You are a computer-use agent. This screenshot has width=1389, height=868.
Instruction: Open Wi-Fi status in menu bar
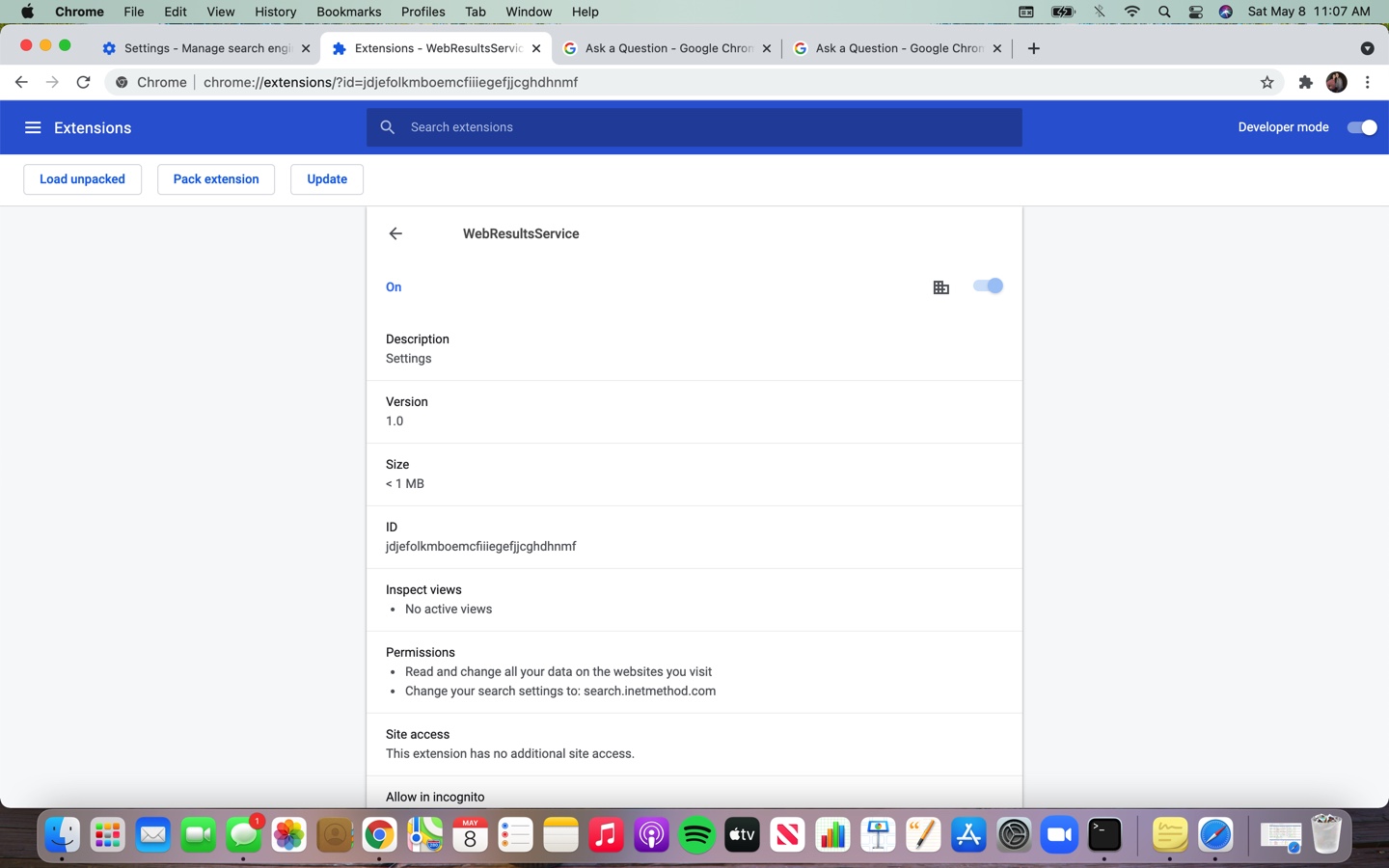(1132, 12)
